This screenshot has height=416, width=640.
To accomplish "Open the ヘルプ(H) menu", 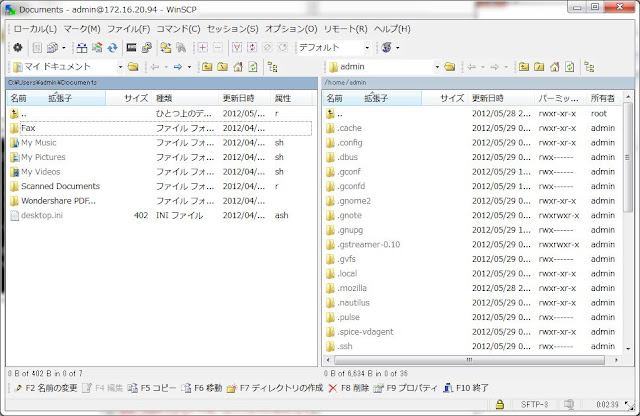I will 392,29.
